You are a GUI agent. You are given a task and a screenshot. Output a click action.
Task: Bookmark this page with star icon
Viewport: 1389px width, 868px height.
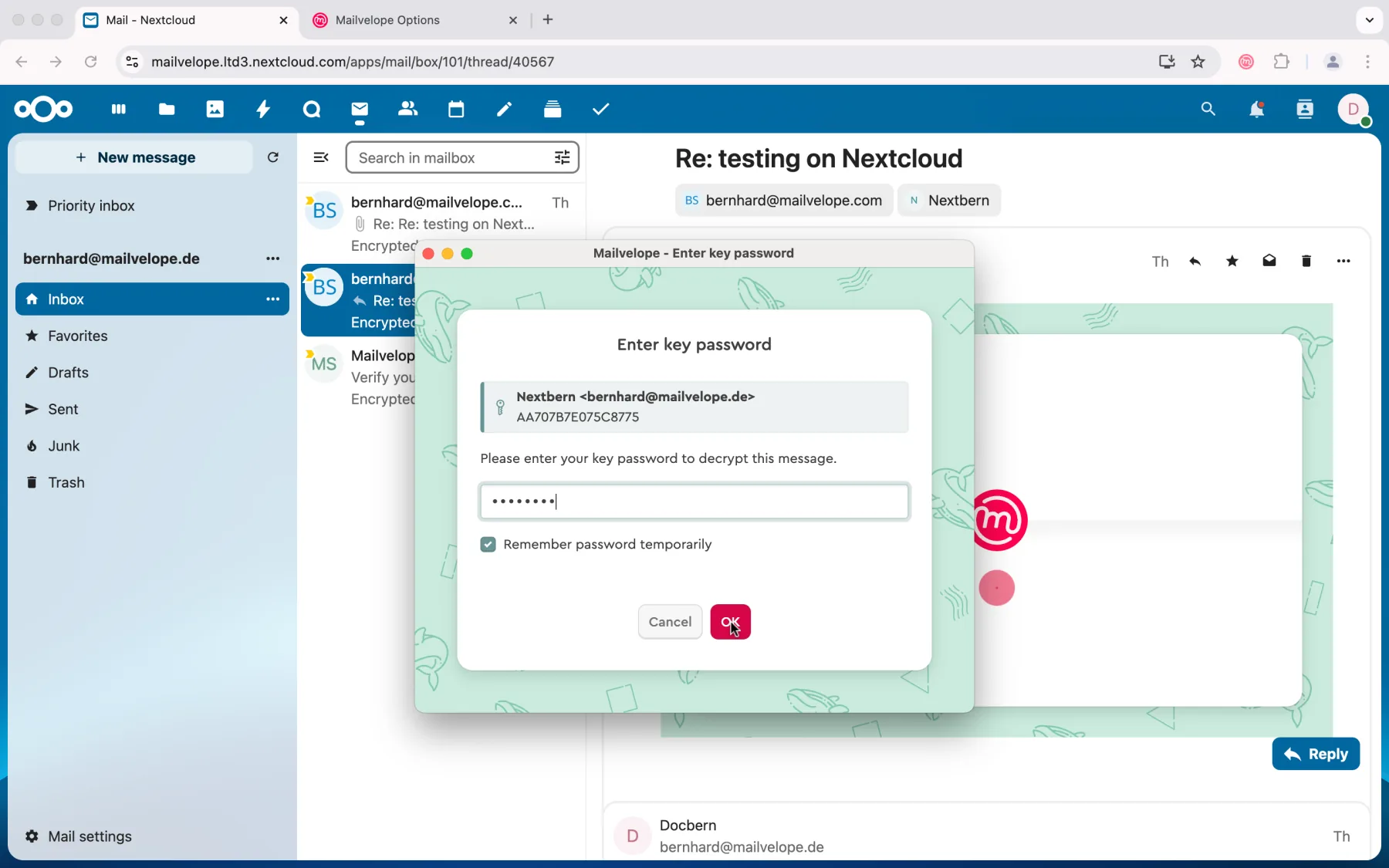[x=1198, y=62]
